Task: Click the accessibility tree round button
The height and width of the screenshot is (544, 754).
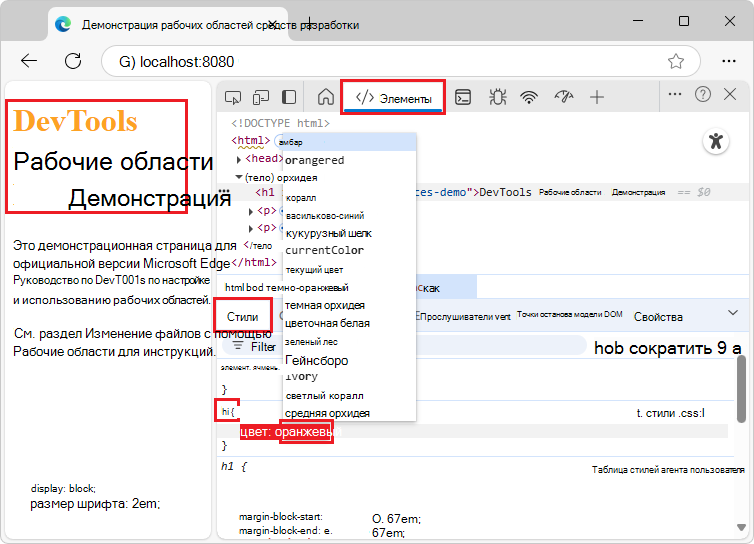Action: [716, 141]
